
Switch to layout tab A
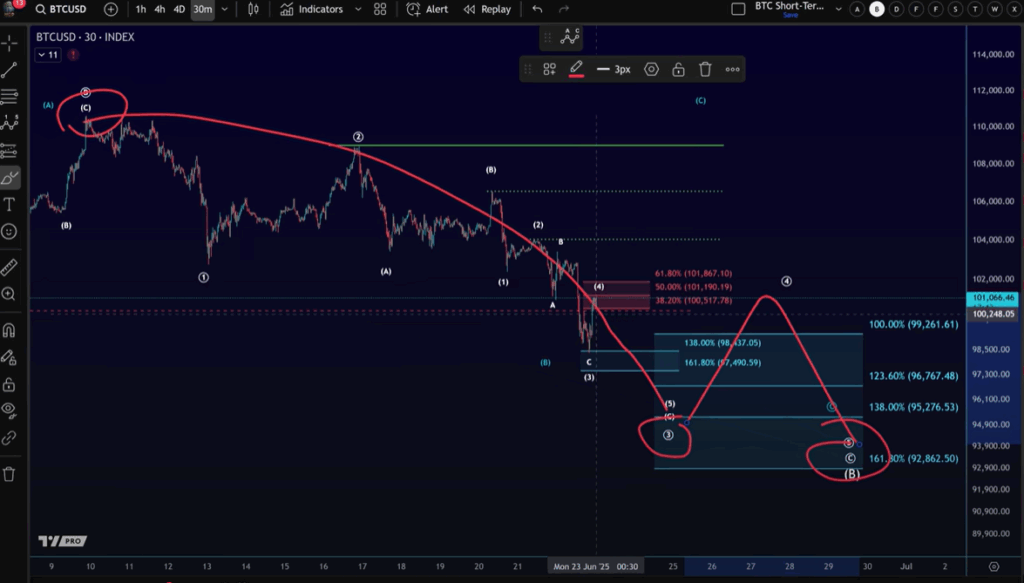(857, 9)
